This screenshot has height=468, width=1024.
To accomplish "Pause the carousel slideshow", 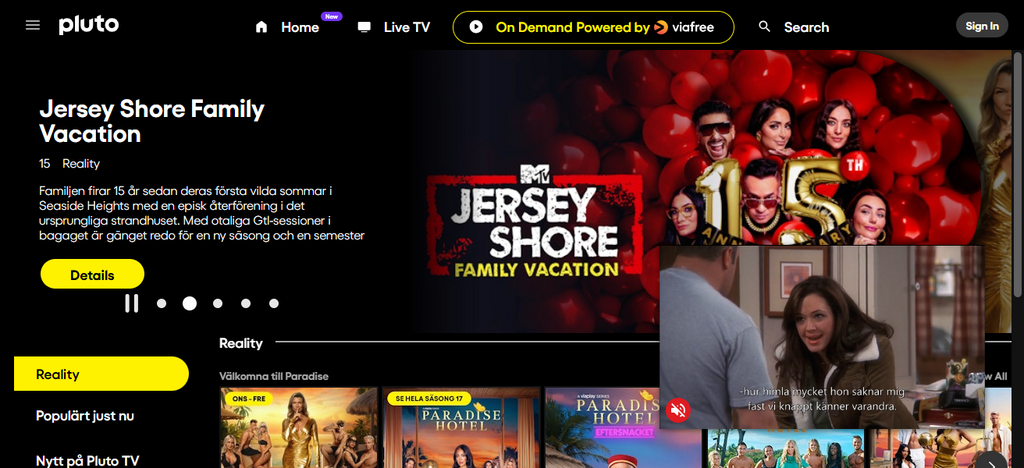I will coord(131,304).
